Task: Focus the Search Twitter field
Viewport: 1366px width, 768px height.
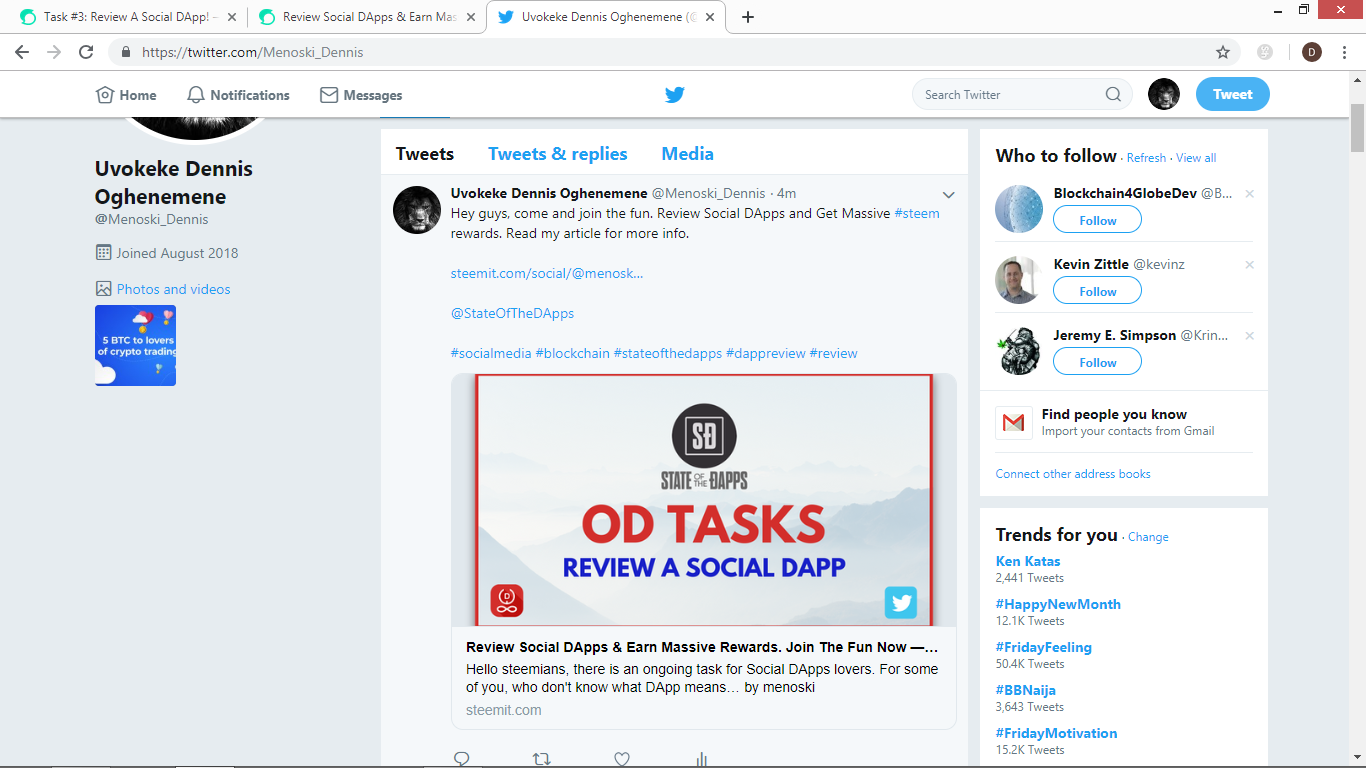Action: [1022, 95]
